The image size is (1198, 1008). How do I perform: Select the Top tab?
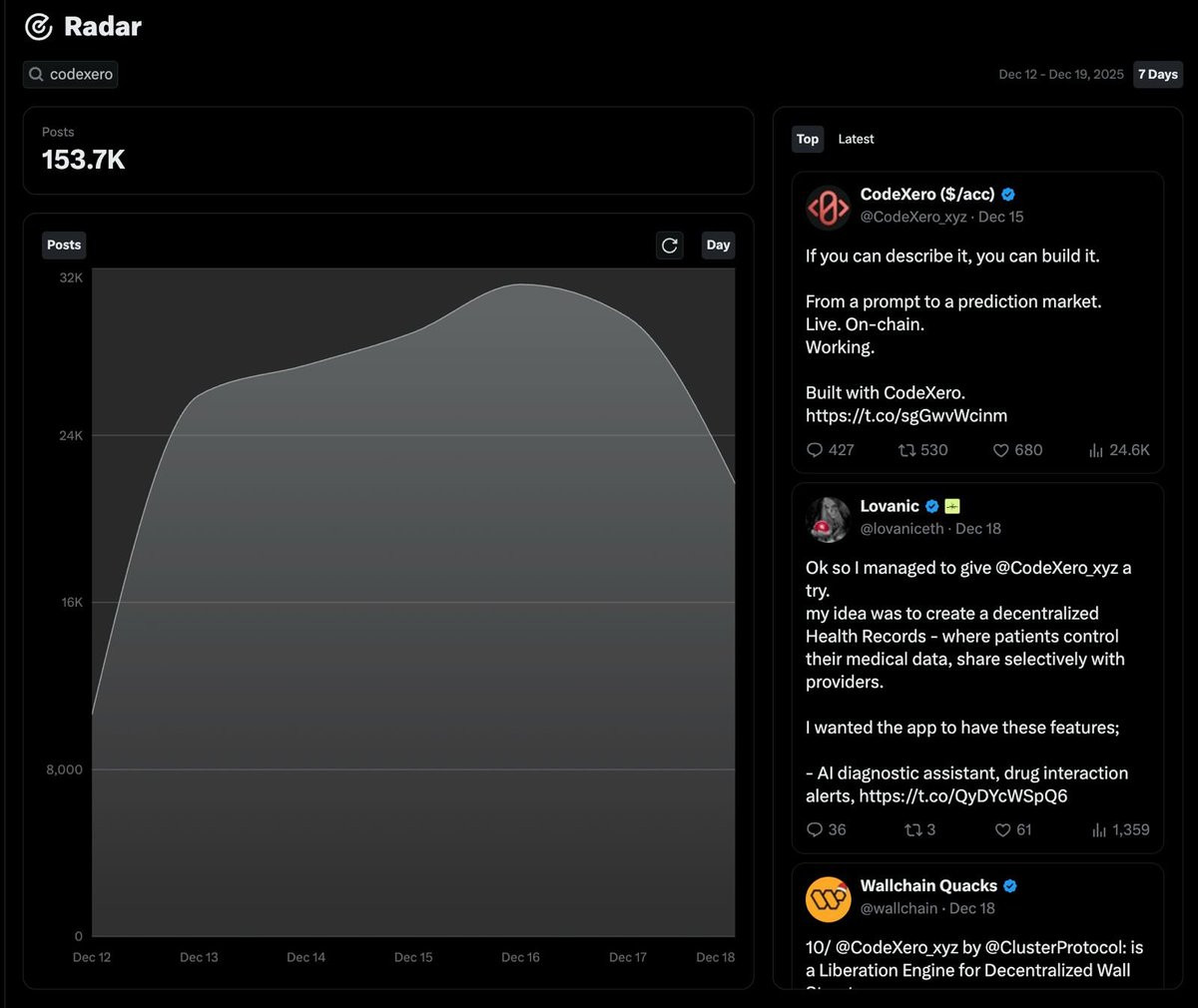tap(808, 140)
